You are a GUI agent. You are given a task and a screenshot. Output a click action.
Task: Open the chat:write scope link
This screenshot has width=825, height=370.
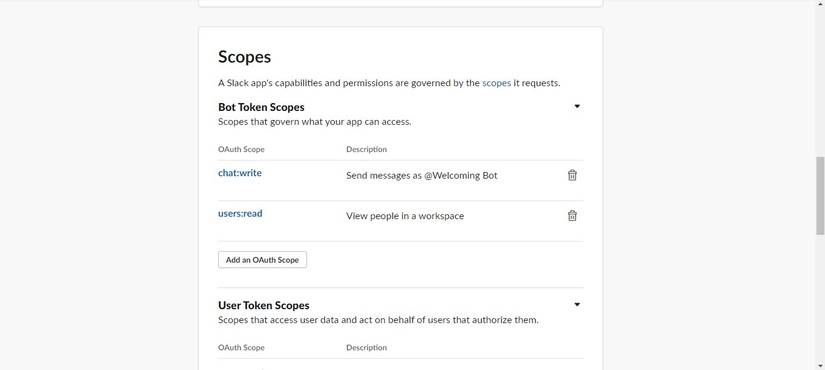[239, 173]
